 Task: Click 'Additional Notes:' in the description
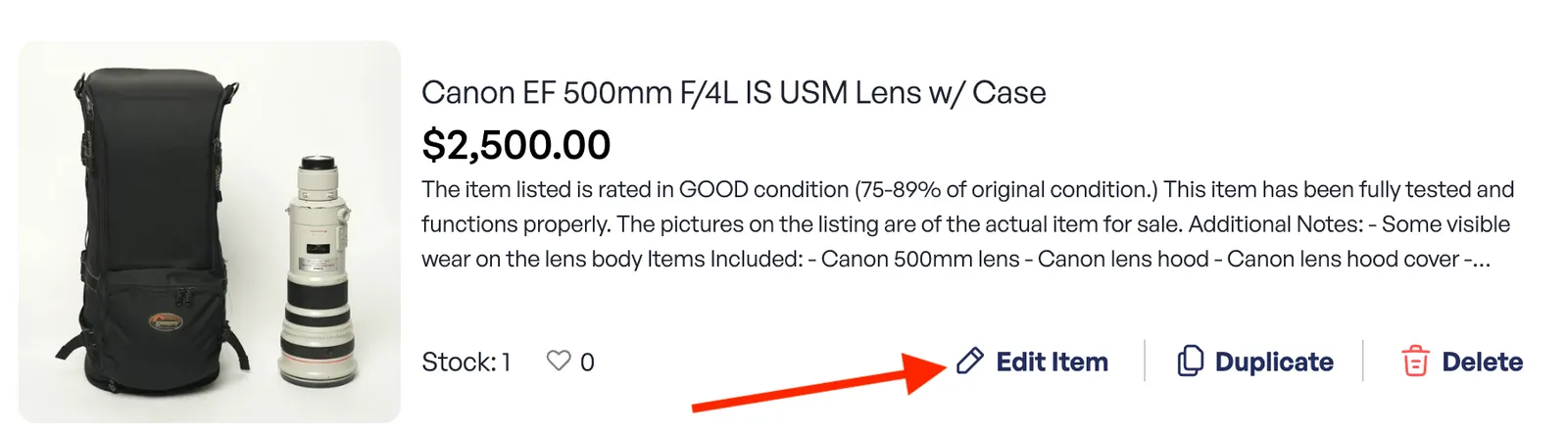click(1275, 224)
